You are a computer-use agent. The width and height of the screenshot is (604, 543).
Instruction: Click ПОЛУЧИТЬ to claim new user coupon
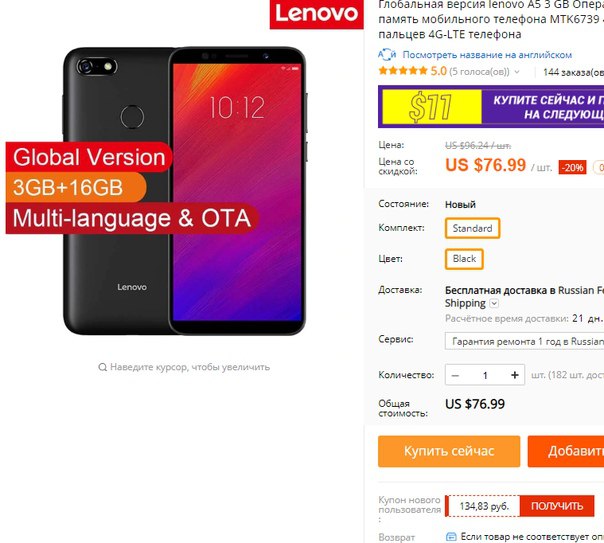(x=557, y=506)
